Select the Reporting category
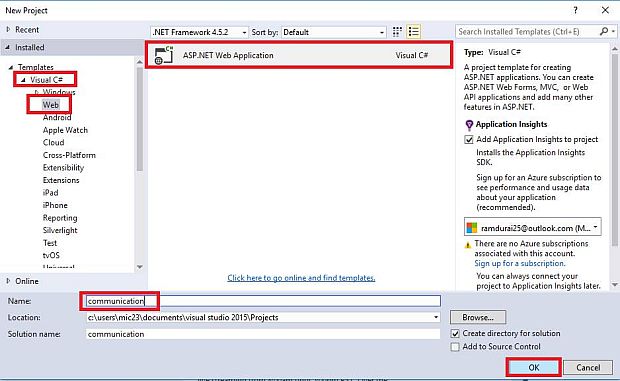This screenshot has height=381, width=620. pos(60,218)
